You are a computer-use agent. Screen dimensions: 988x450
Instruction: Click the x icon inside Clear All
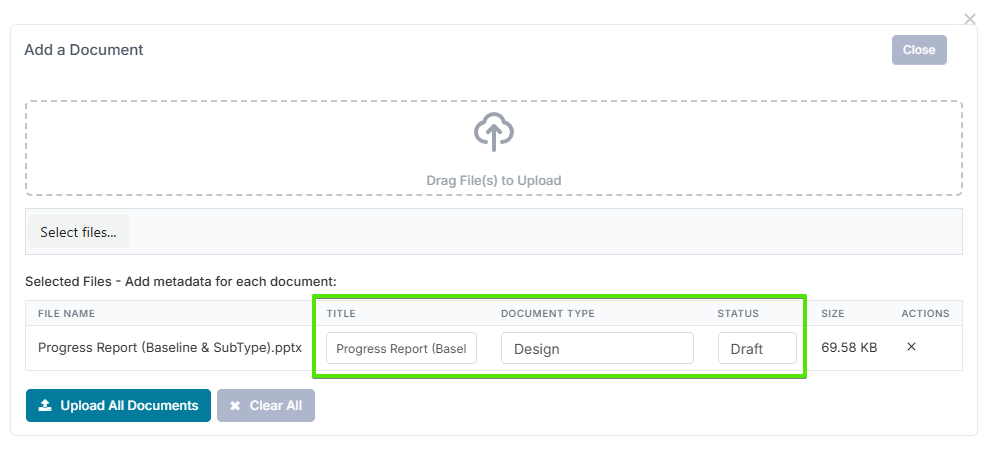235,406
